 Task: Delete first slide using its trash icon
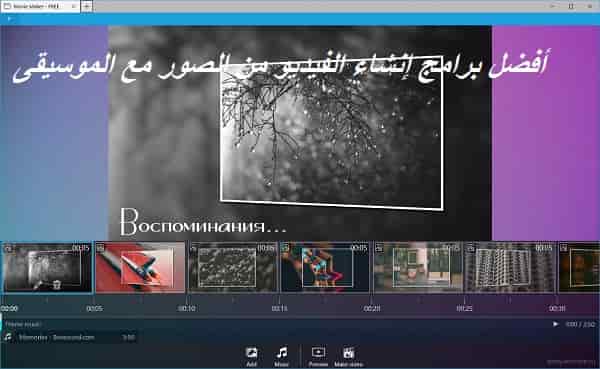pos(57,284)
